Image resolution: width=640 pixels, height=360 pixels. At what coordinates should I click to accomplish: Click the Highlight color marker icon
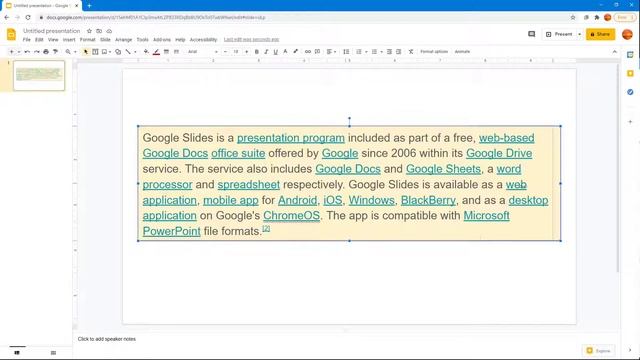pyautogui.click(x=296, y=52)
